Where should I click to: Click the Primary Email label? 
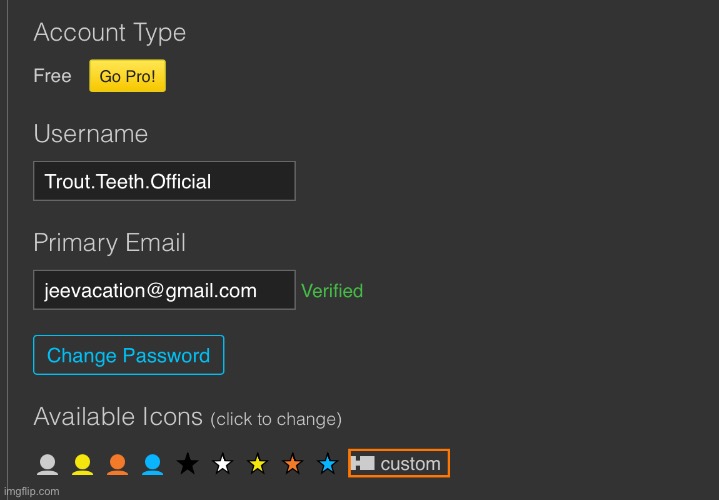coord(109,243)
